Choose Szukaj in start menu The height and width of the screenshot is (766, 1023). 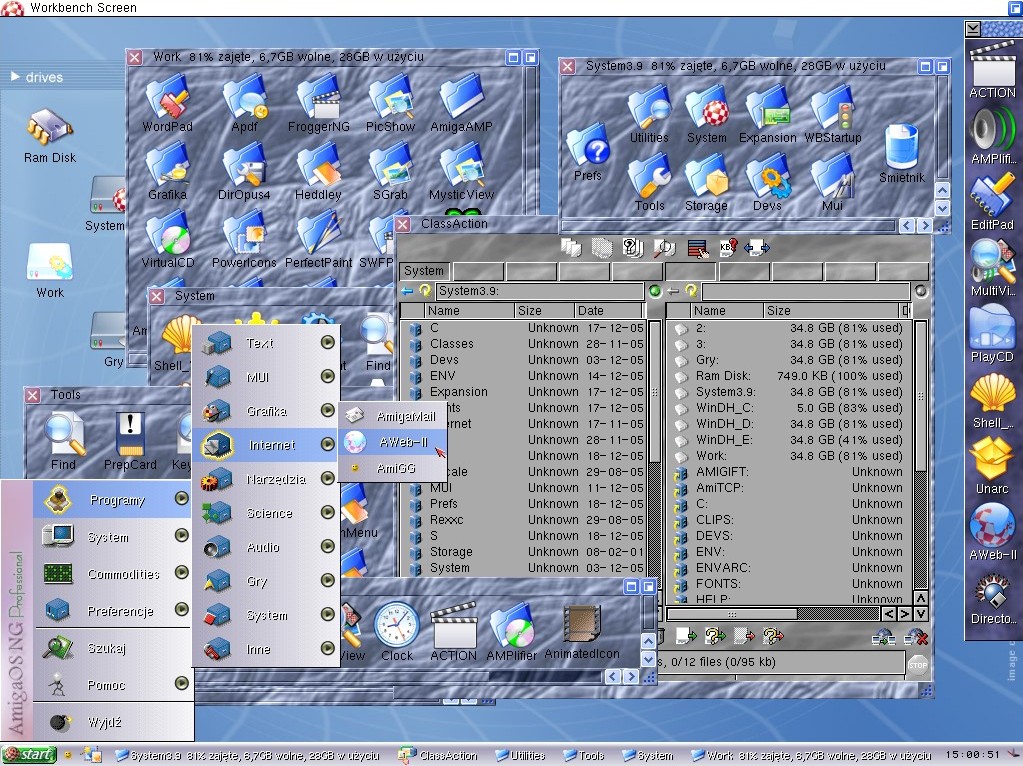tap(112, 648)
